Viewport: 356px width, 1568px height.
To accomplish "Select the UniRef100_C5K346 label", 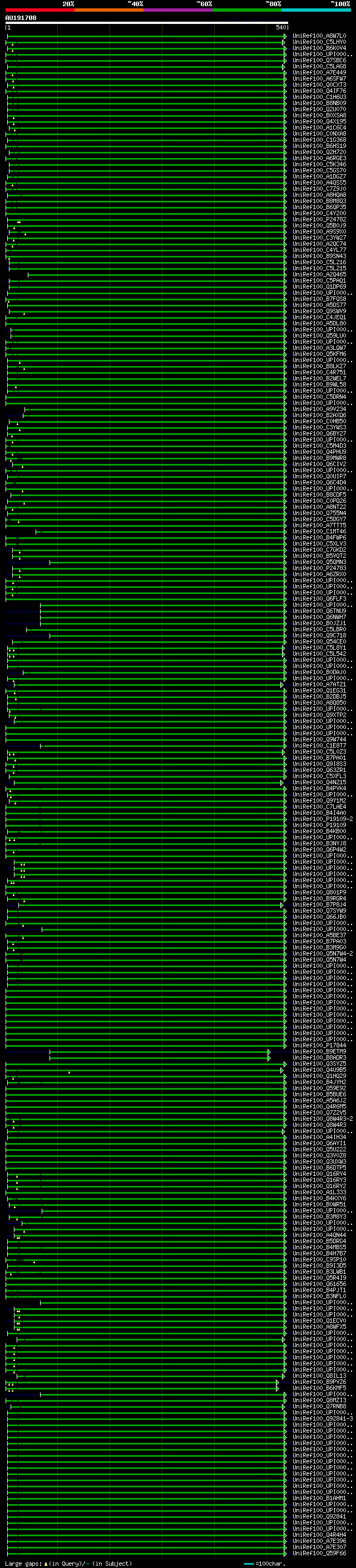I will 319,164.
